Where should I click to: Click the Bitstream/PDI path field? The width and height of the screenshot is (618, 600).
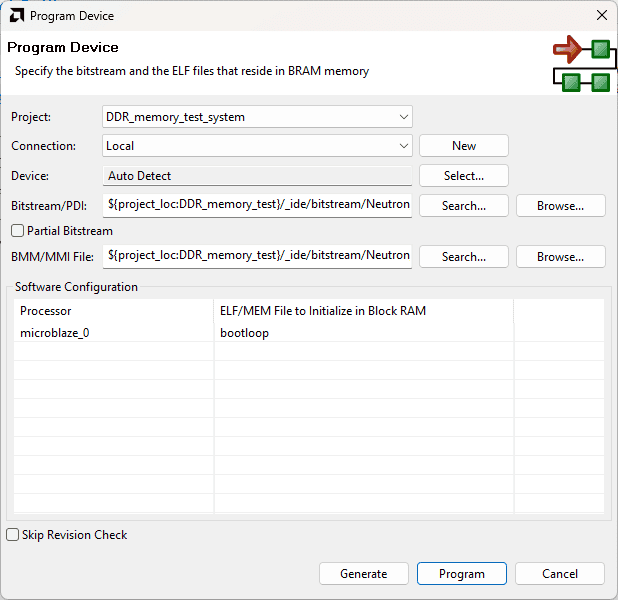click(x=258, y=205)
